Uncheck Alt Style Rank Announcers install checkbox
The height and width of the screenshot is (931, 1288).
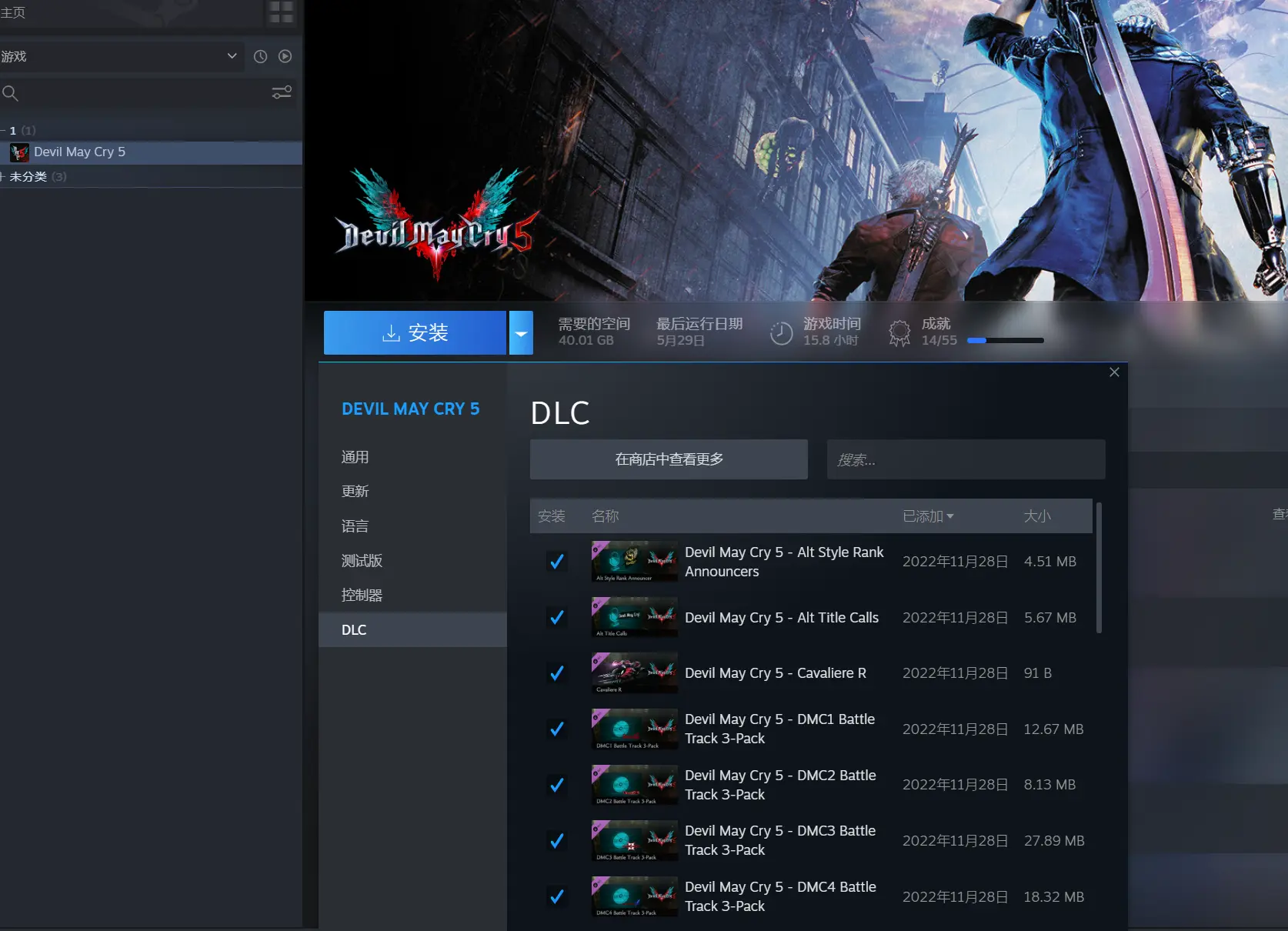pyautogui.click(x=556, y=562)
